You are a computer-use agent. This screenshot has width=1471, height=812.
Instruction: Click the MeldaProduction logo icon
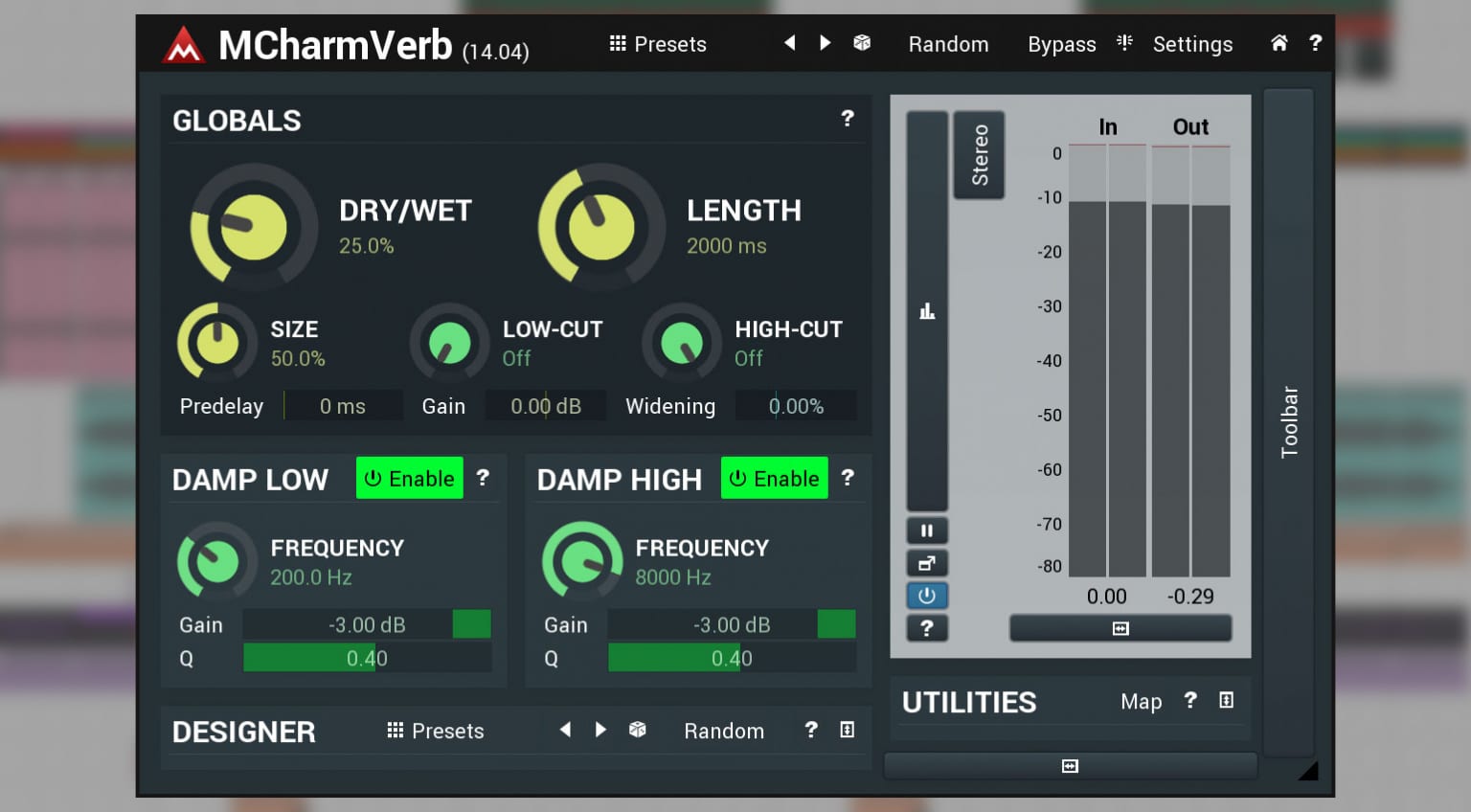182,44
